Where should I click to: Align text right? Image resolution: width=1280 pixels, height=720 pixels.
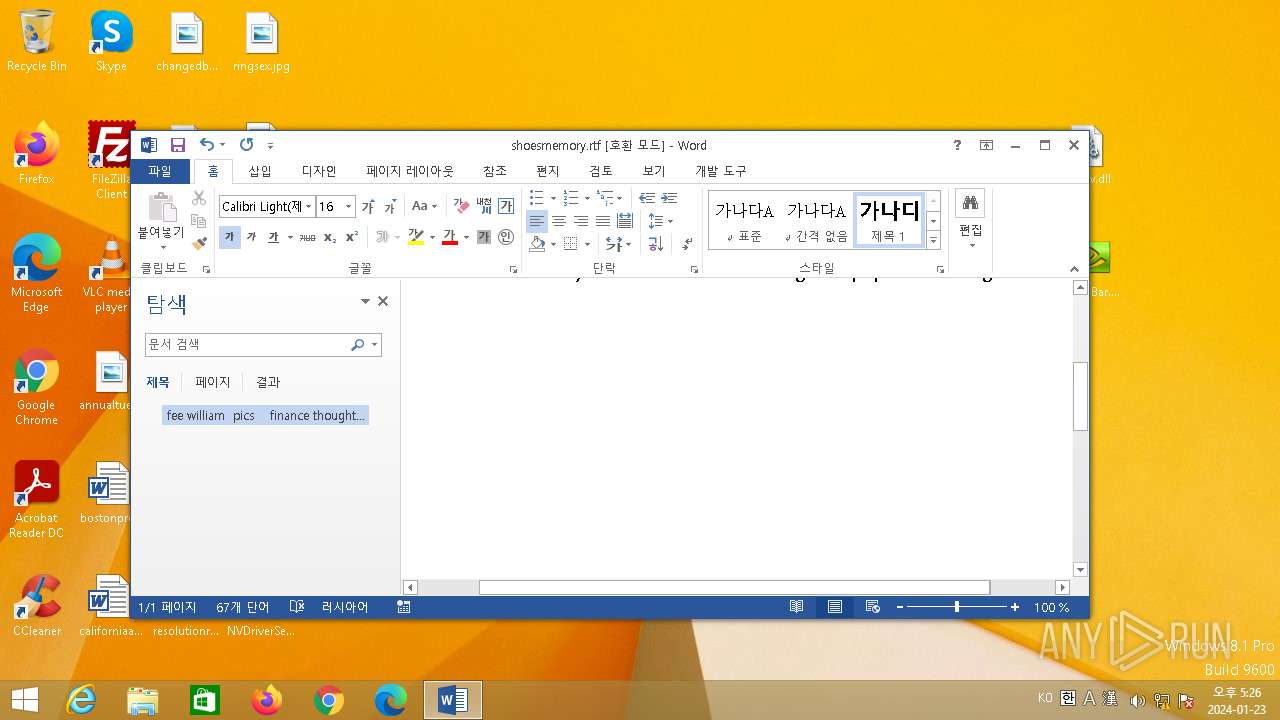point(581,221)
